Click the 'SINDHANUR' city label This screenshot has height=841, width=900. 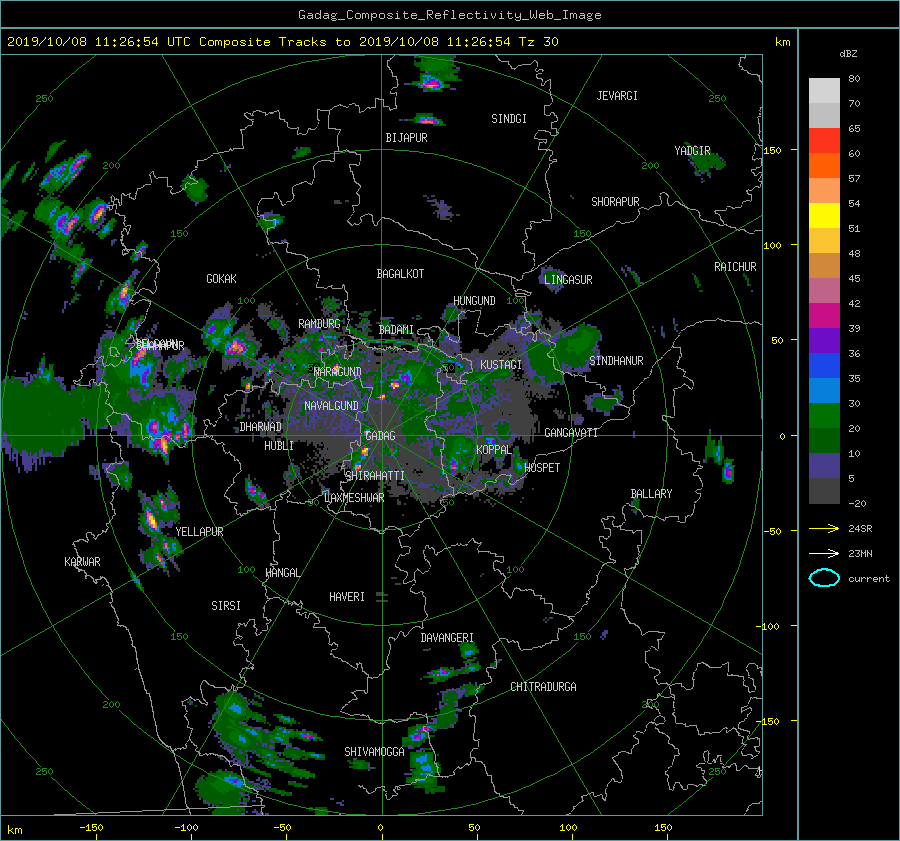[x=616, y=361]
